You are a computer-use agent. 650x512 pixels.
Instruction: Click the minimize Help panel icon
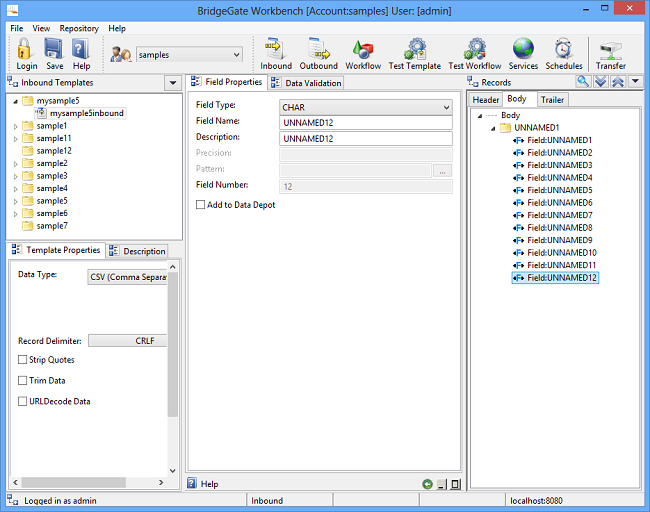coord(442,484)
